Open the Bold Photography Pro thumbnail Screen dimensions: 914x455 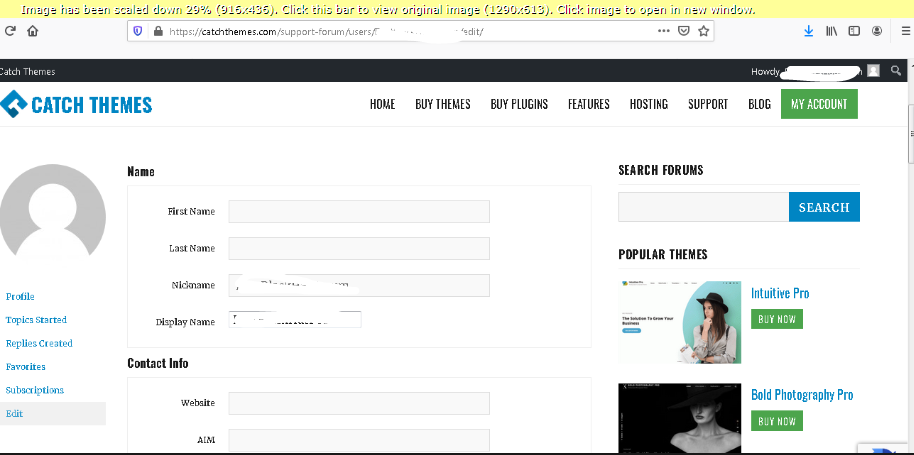(x=680, y=418)
